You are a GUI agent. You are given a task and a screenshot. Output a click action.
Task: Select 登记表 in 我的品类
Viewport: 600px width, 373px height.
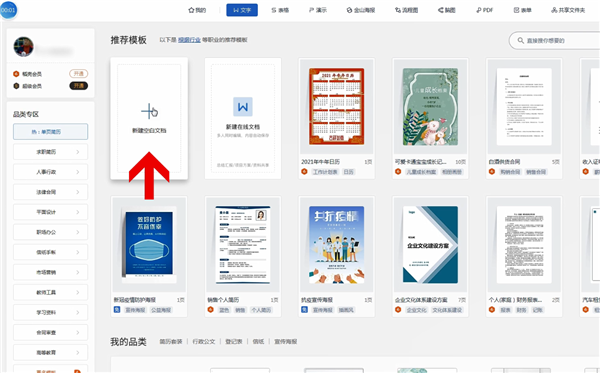pyautogui.click(x=233, y=341)
